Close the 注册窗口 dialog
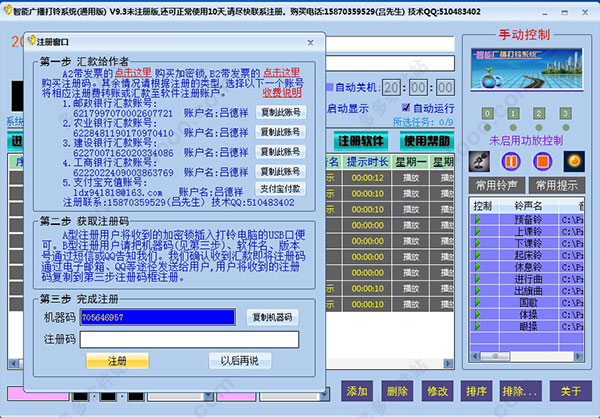Screen dimensions: 600x418 pyautogui.click(x=310, y=42)
